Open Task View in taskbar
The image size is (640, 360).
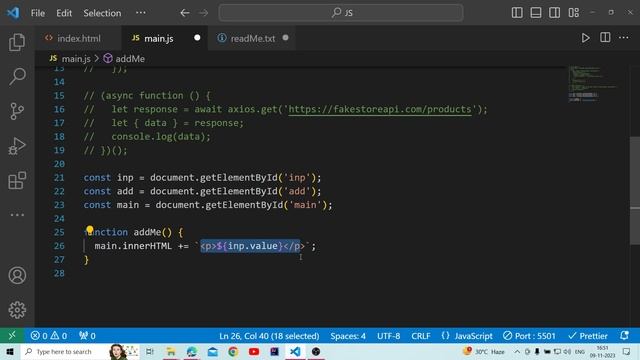pyautogui.click(x=150, y=351)
